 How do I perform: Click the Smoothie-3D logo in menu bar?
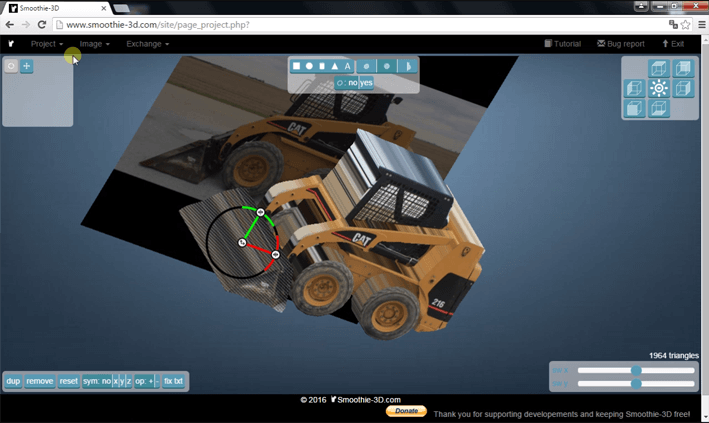pyautogui.click(x=11, y=44)
